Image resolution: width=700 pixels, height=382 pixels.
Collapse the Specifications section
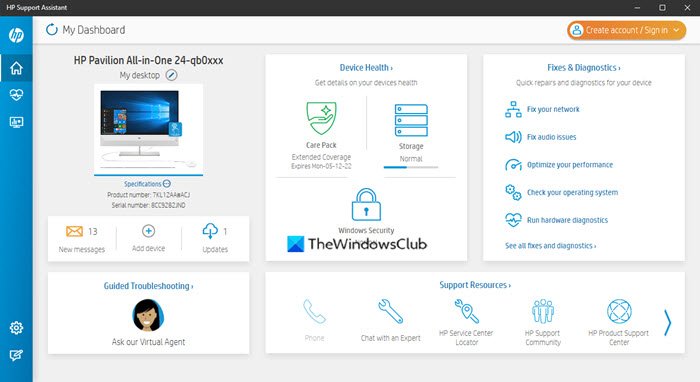click(x=167, y=184)
